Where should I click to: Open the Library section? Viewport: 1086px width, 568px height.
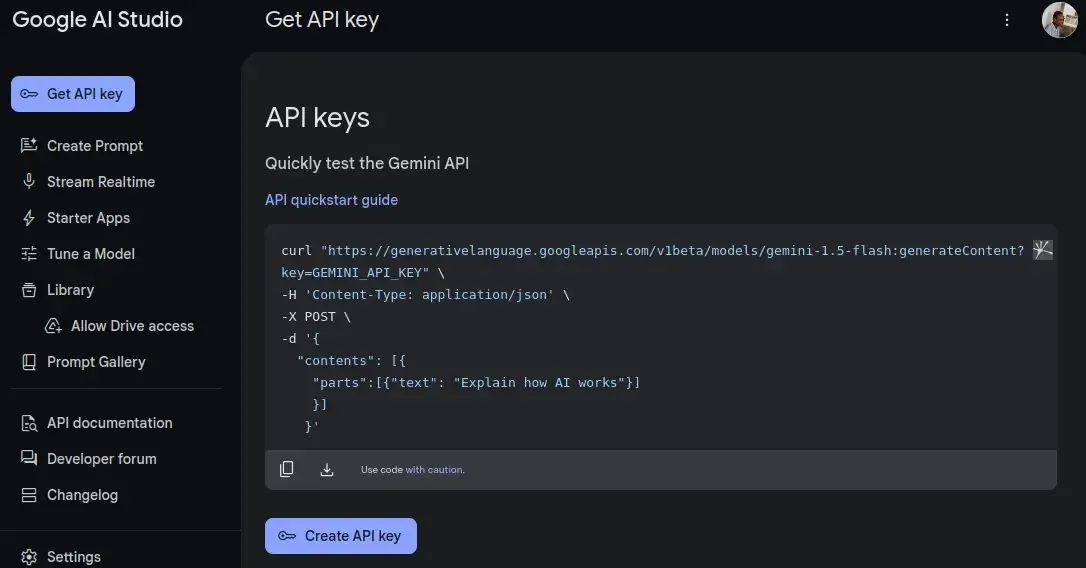coord(70,290)
